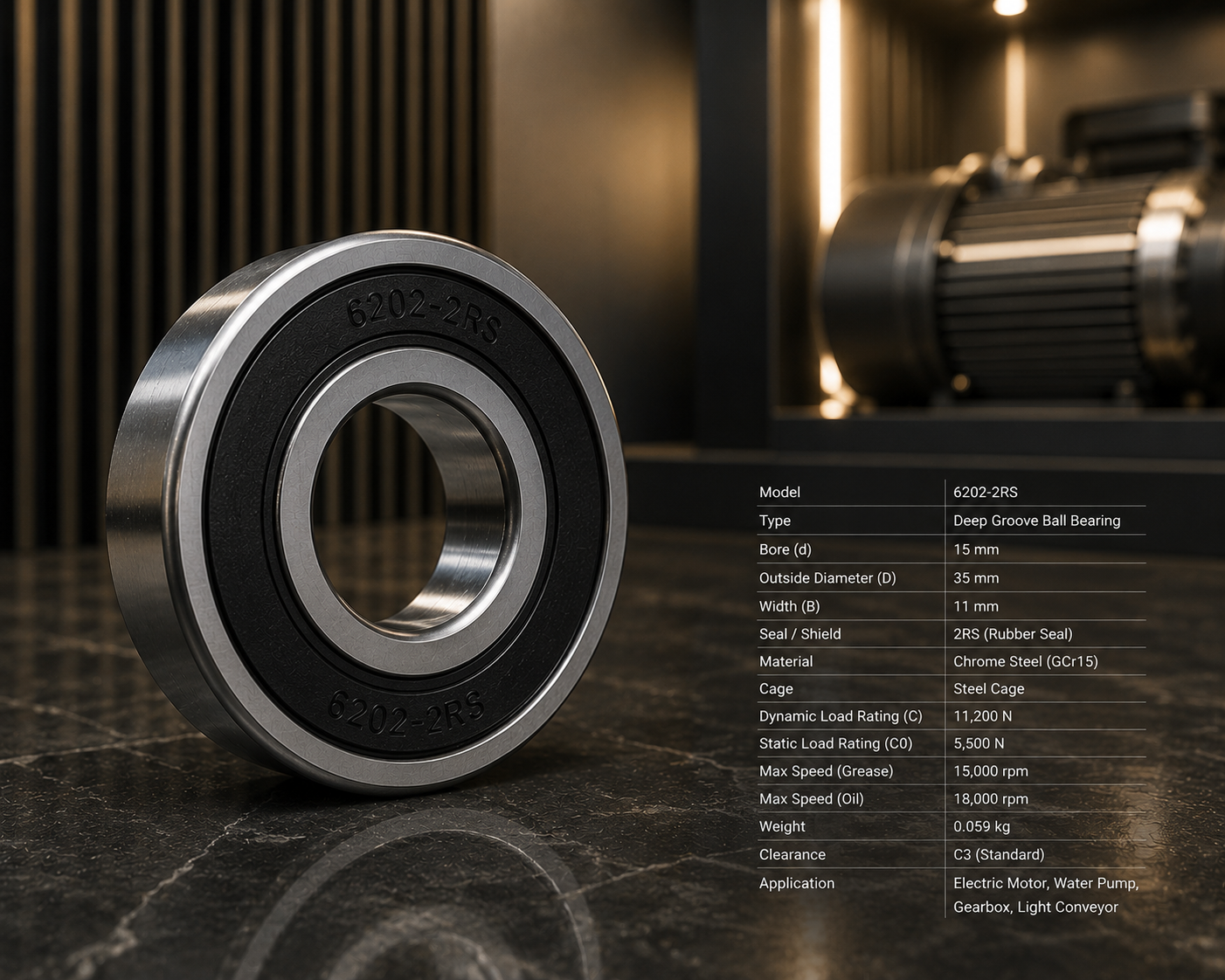Select the "18,000 rpm" oil speed value
This screenshot has height=980, width=1225.
click(991, 799)
